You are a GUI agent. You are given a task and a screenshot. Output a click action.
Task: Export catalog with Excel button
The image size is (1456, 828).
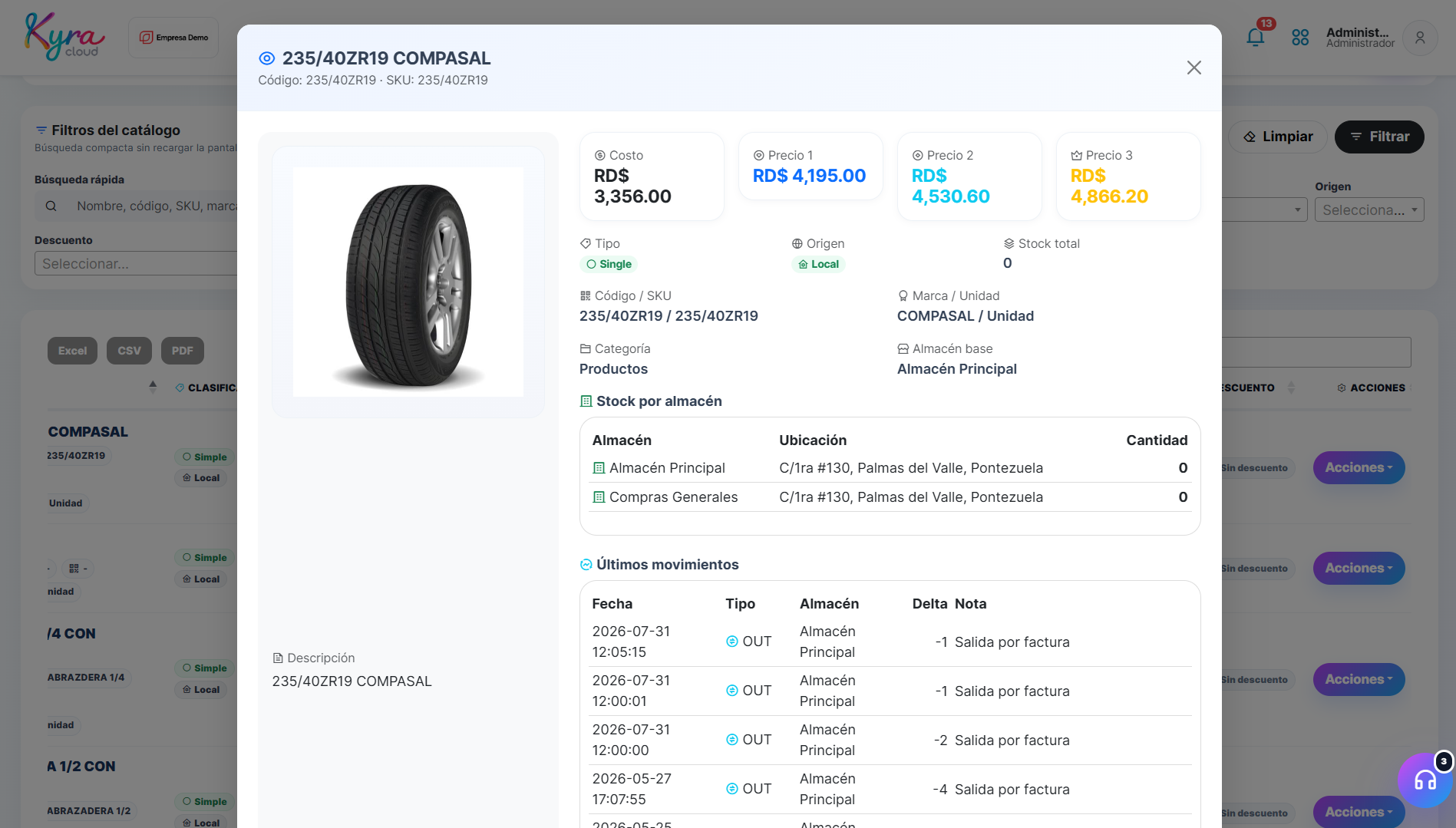(x=72, y=351)
